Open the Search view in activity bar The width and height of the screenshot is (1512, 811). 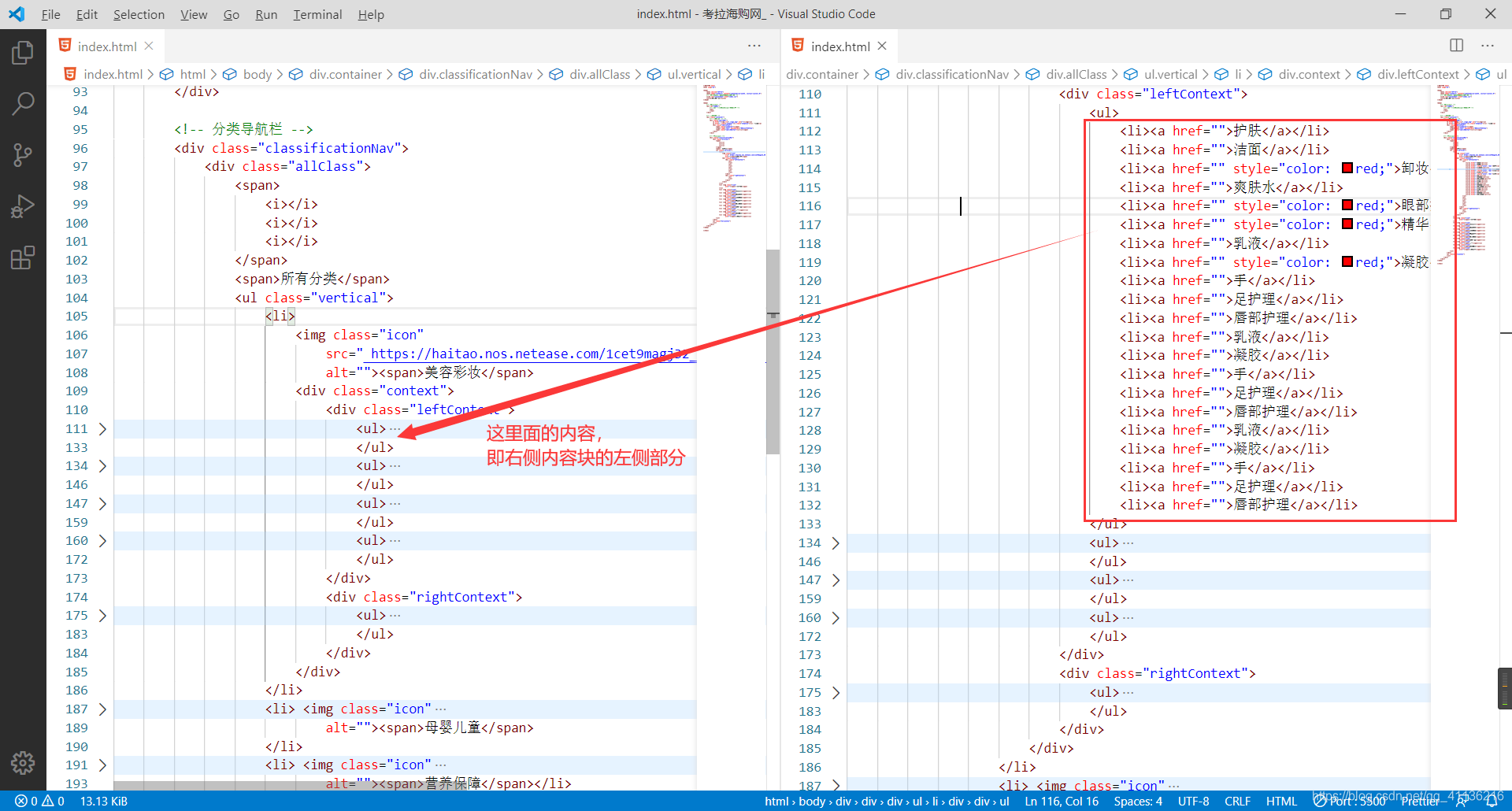pos(23,103)
